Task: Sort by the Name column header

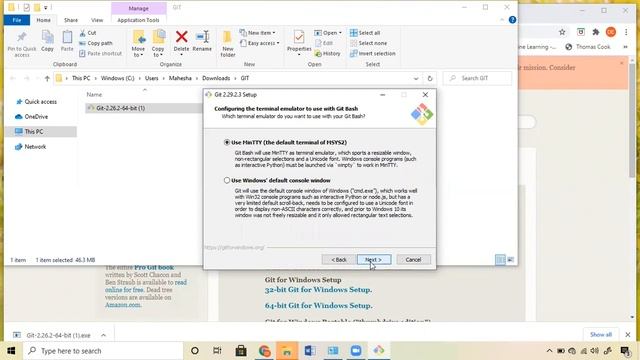Action: click(x=94, y=95)
